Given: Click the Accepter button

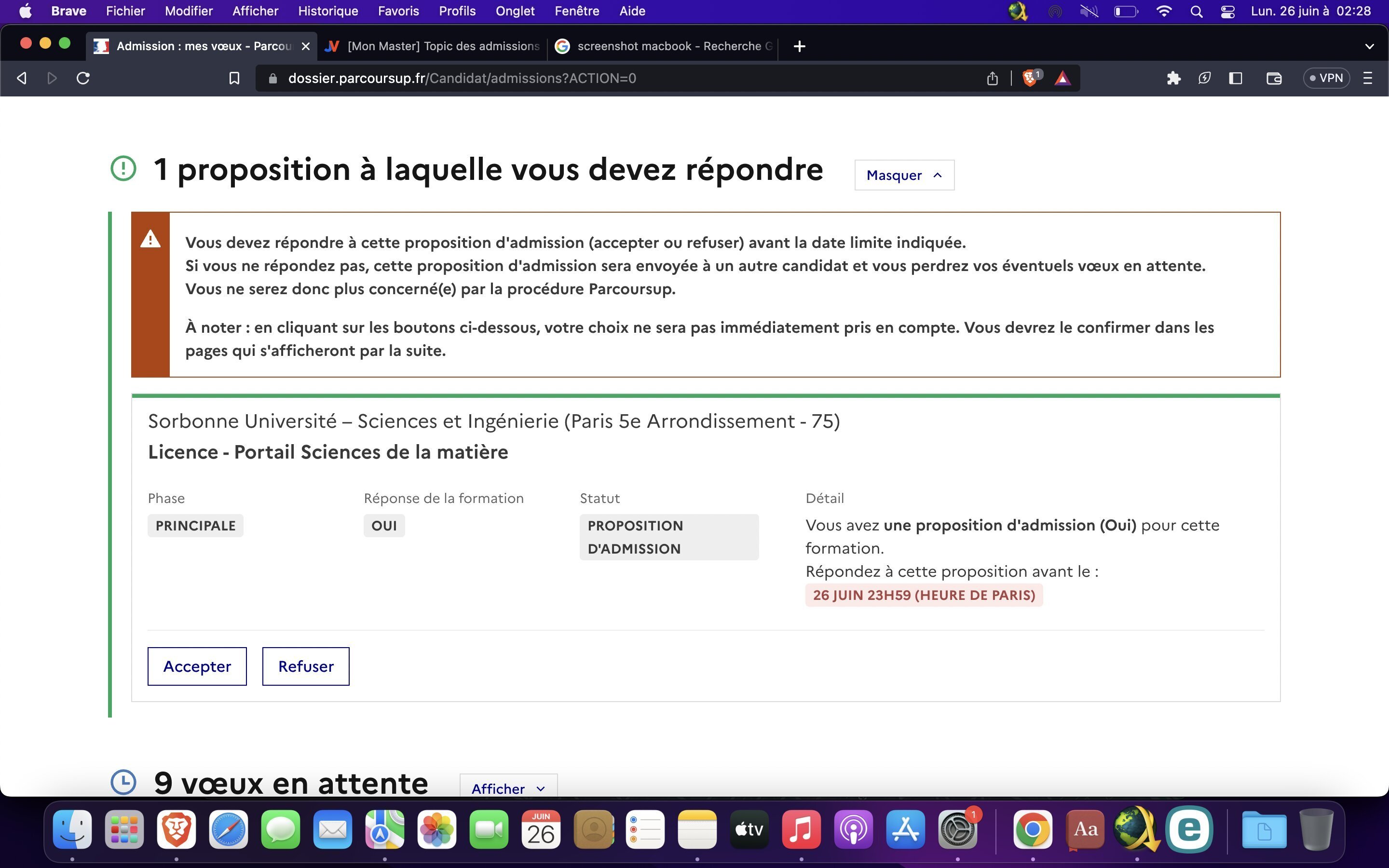Looking at the screenshot, I should 197,666.
